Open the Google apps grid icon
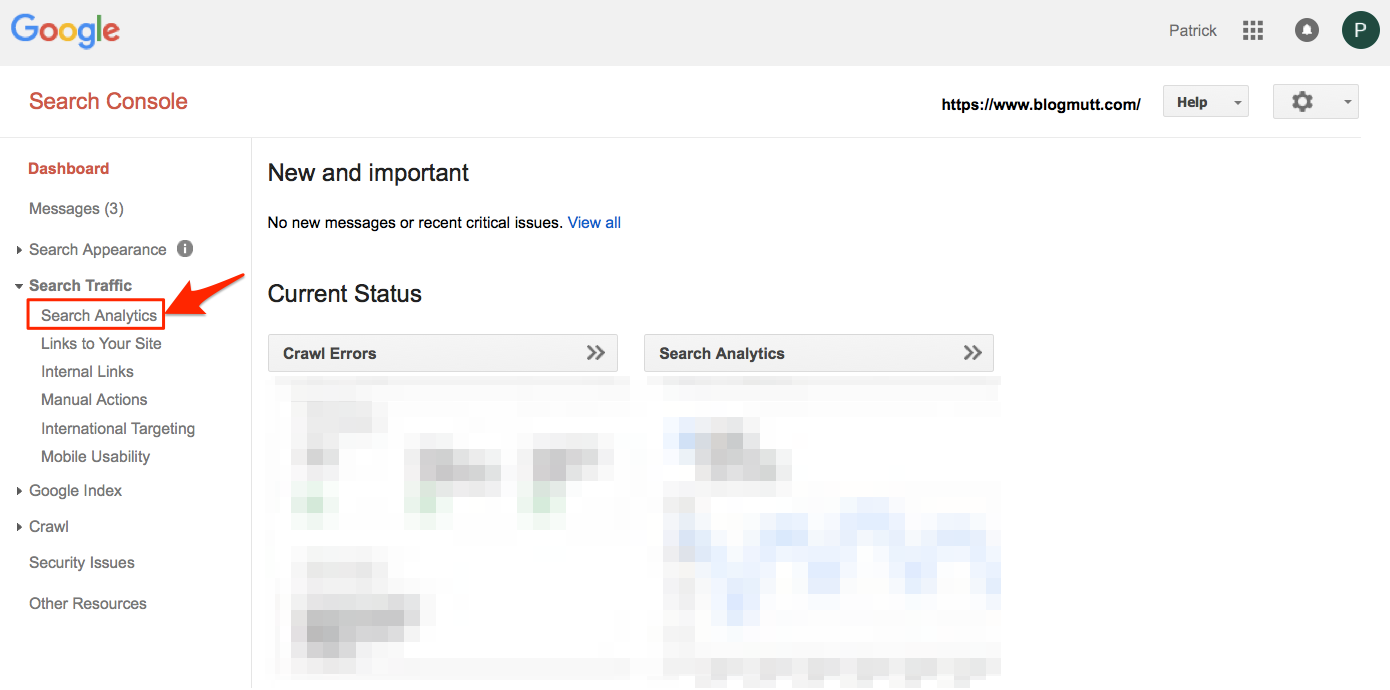Screen dimensions: 1390x690 (x=1253, y=31)
